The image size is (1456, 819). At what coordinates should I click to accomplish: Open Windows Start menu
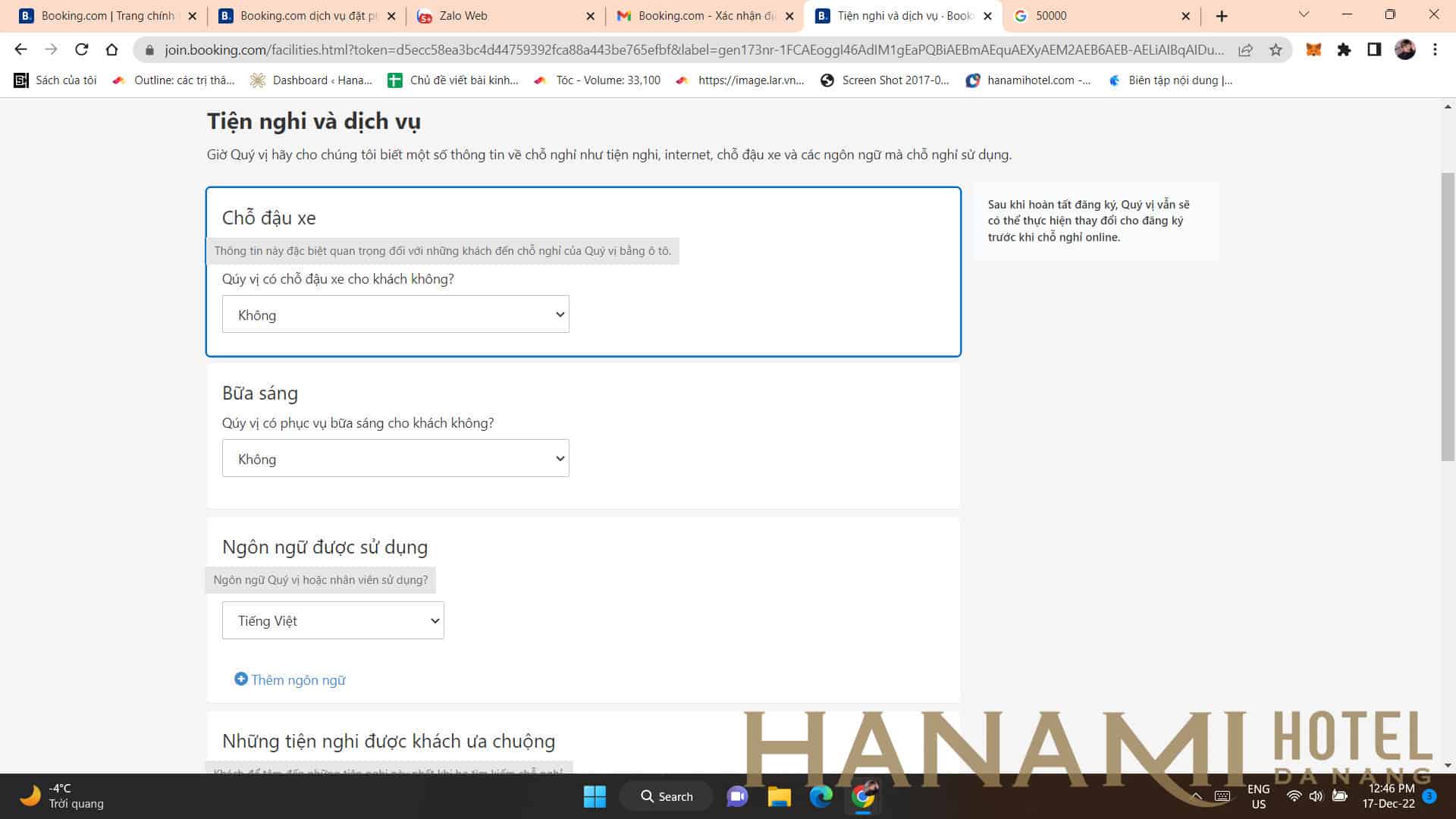coord(595,796)
